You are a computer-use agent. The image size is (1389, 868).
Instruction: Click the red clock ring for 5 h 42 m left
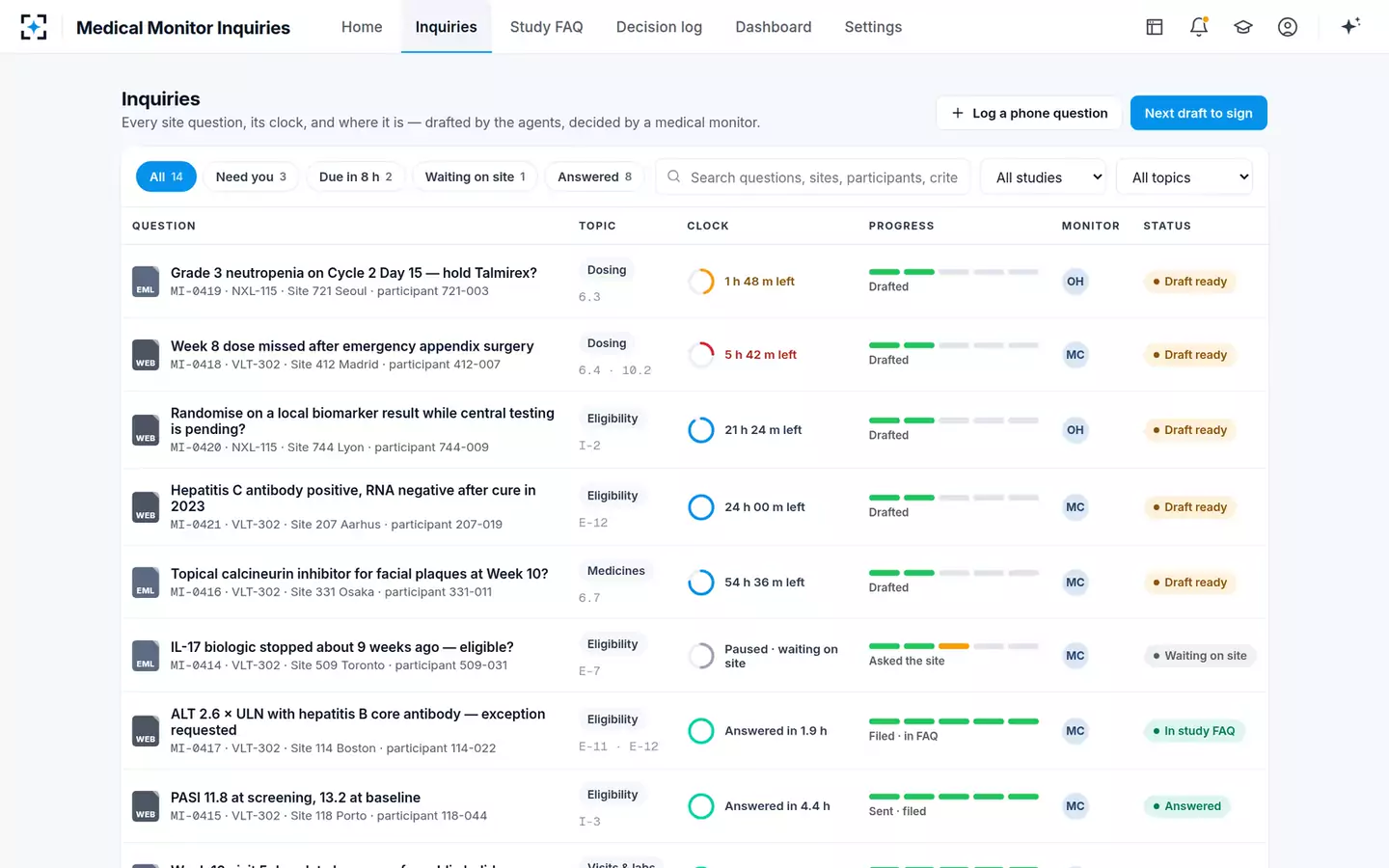click(701, 355)
